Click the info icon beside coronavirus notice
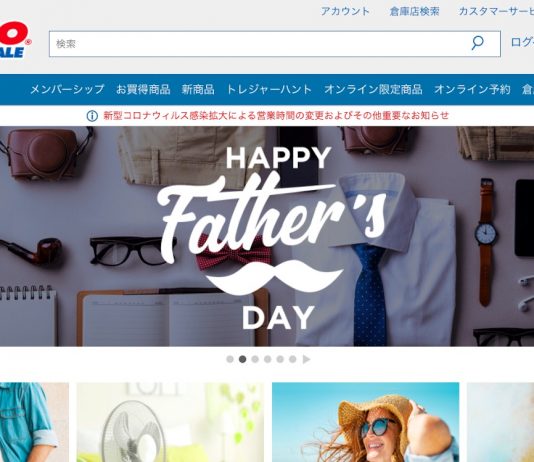534x462 pixels. pyautogui.click(x=92, y=116)
